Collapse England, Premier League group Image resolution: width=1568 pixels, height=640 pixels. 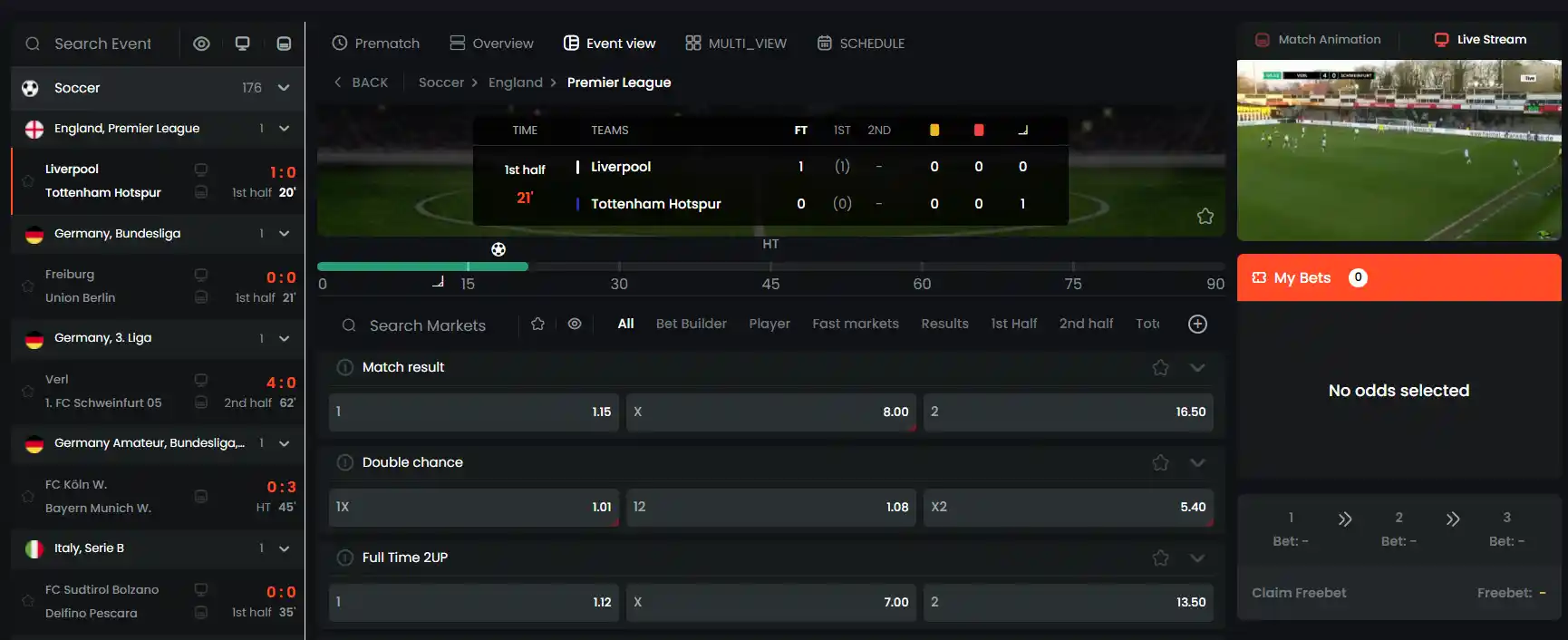[284, 129]
